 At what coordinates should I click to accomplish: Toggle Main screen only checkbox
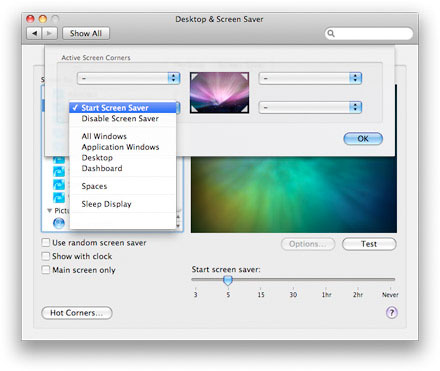[x=46, y=270]
